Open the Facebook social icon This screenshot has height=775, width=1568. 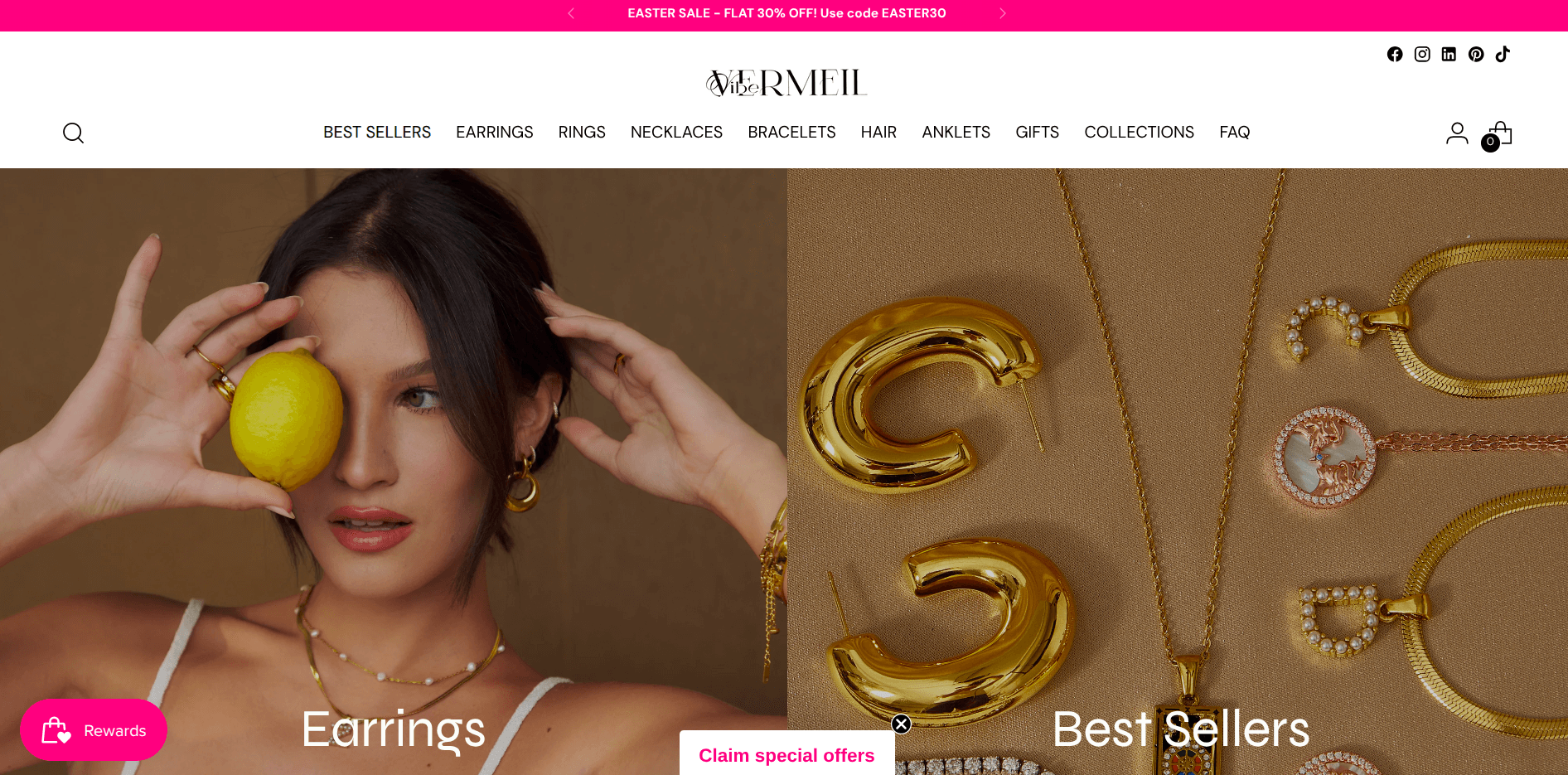pos(1395,54)
